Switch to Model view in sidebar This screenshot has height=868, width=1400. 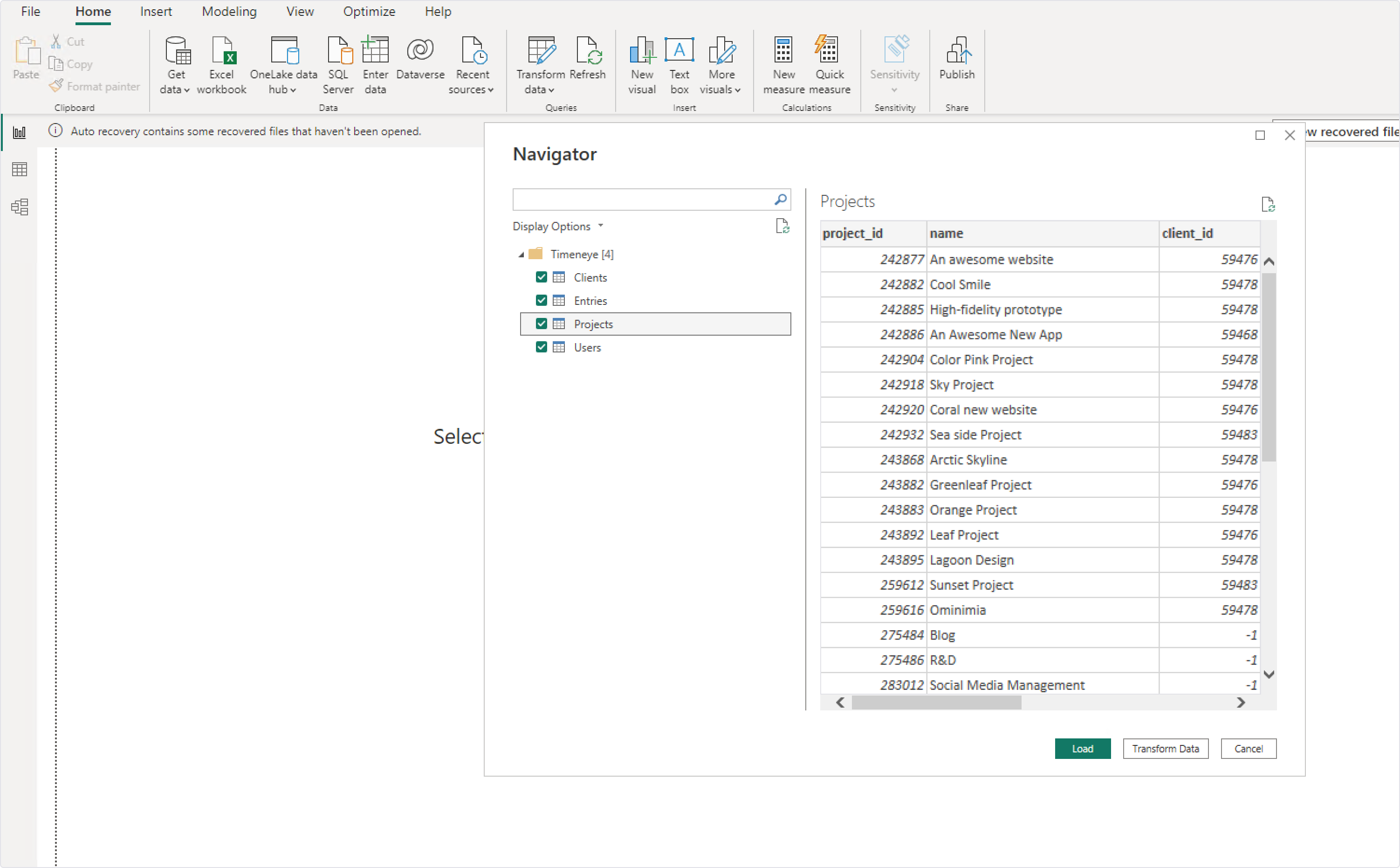click(20, 207)
